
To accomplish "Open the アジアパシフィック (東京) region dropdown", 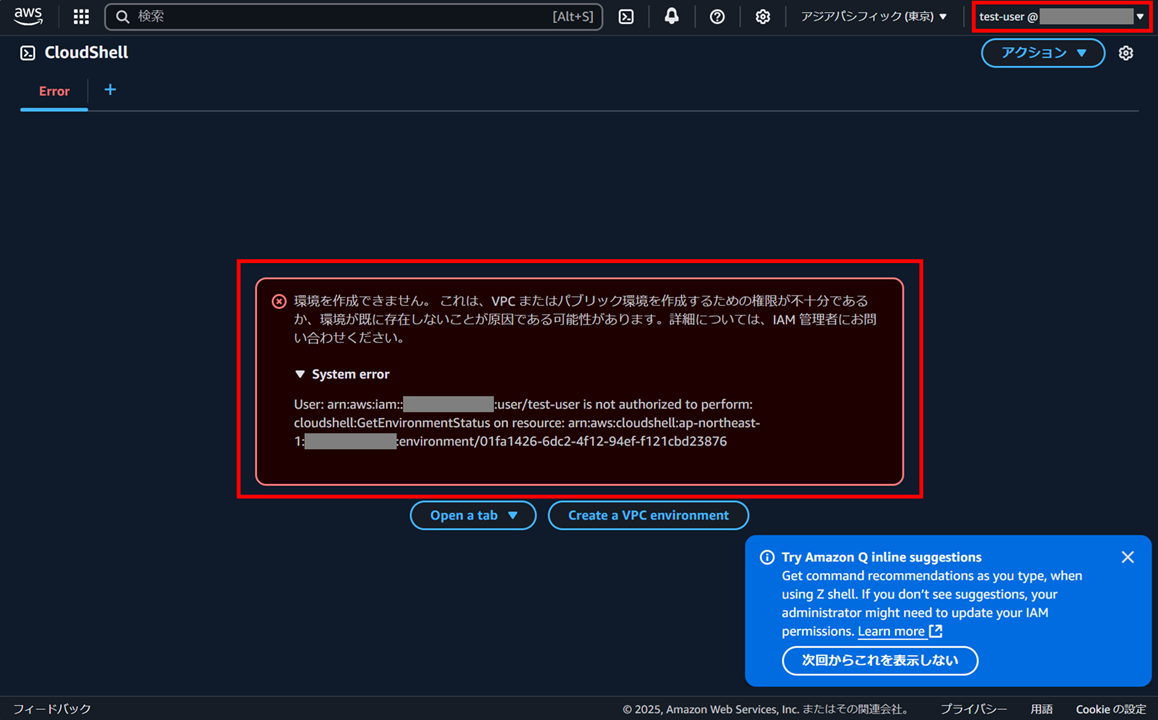I will point(874,16).
